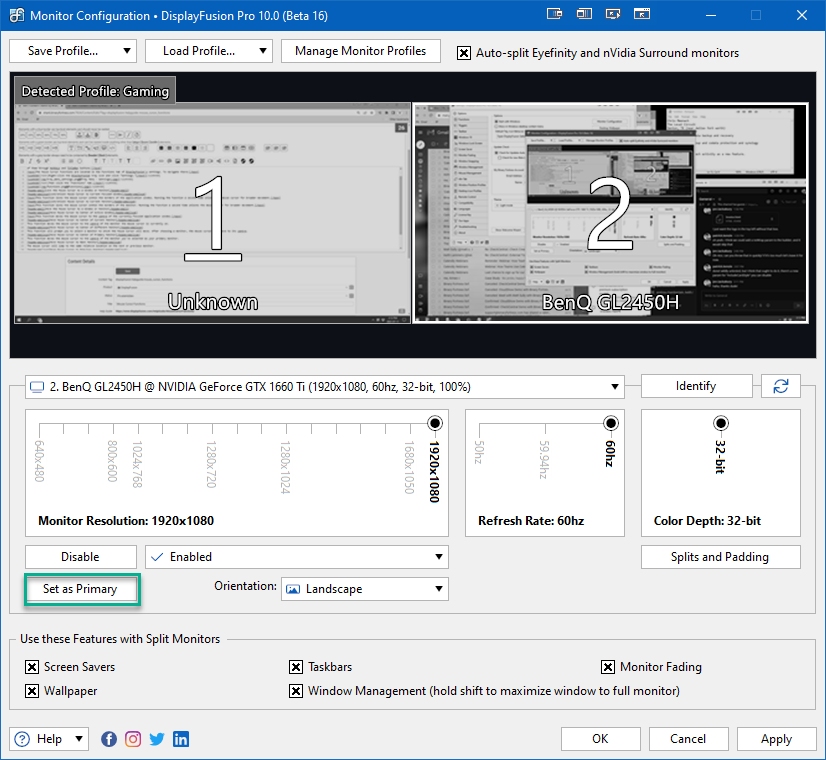Click the 1680x1050 resolution tick label

(409, 467)
